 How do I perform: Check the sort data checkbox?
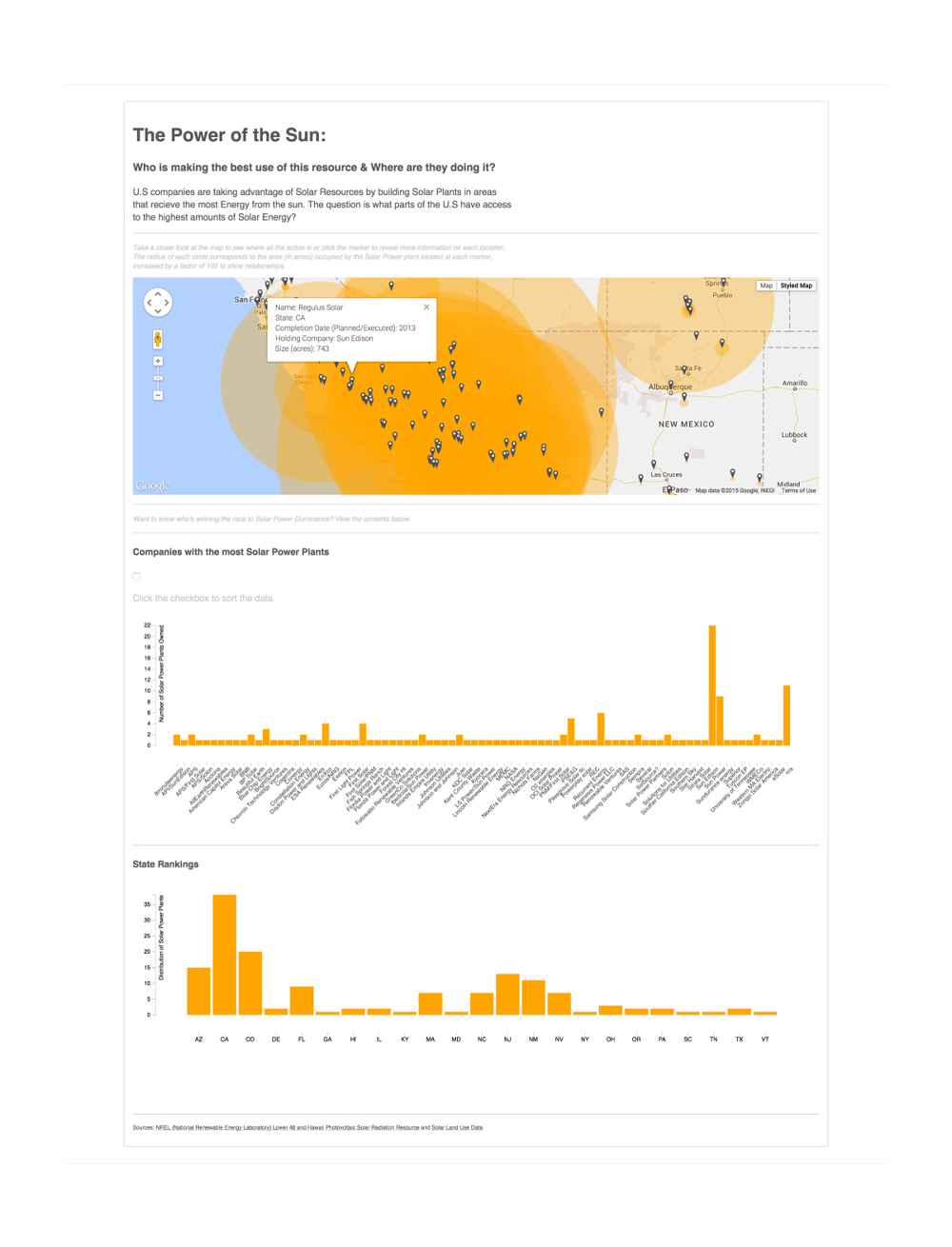pos(137,577)
